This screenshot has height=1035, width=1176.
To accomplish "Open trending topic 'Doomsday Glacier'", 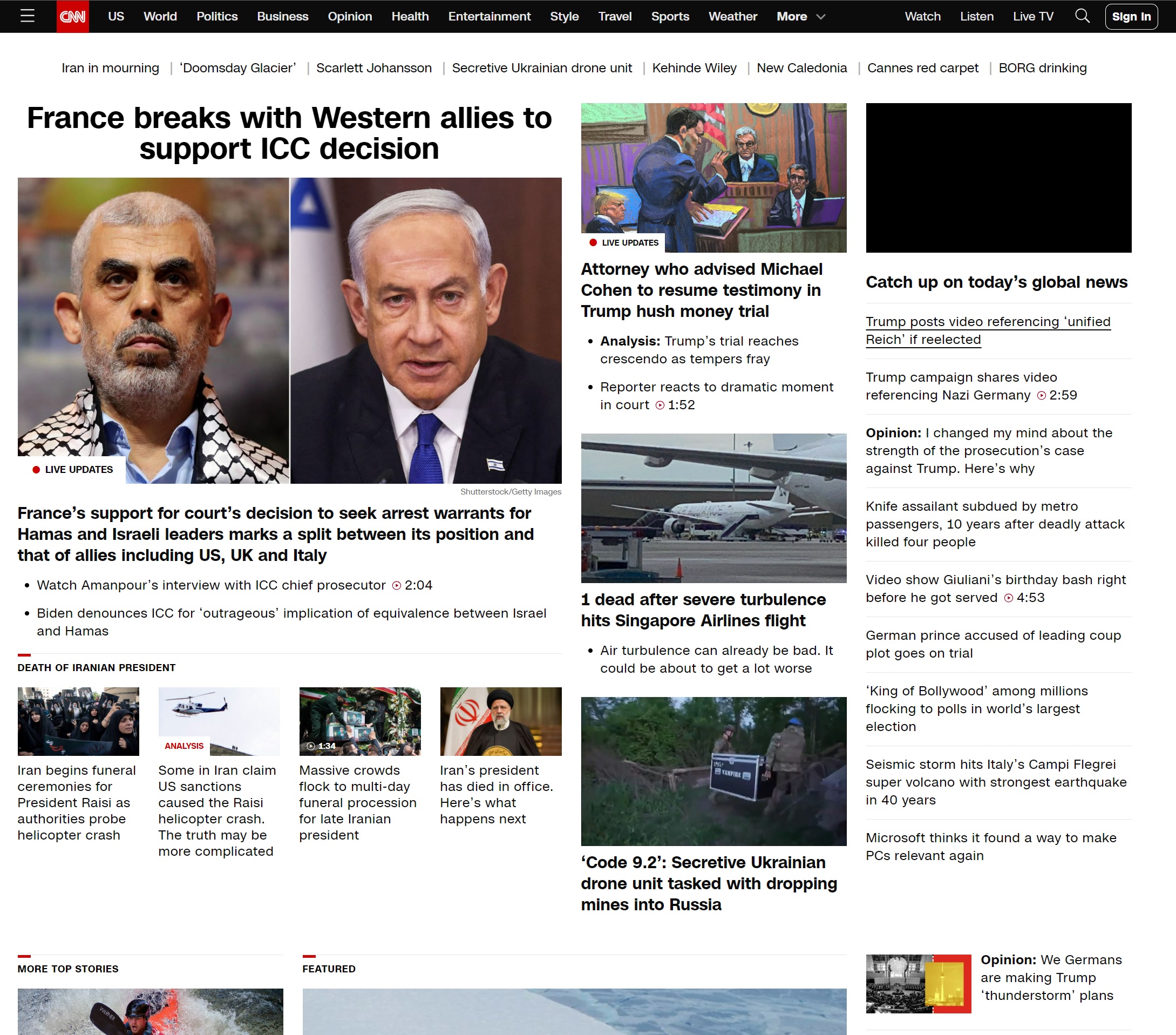I will tap(237, 68).
